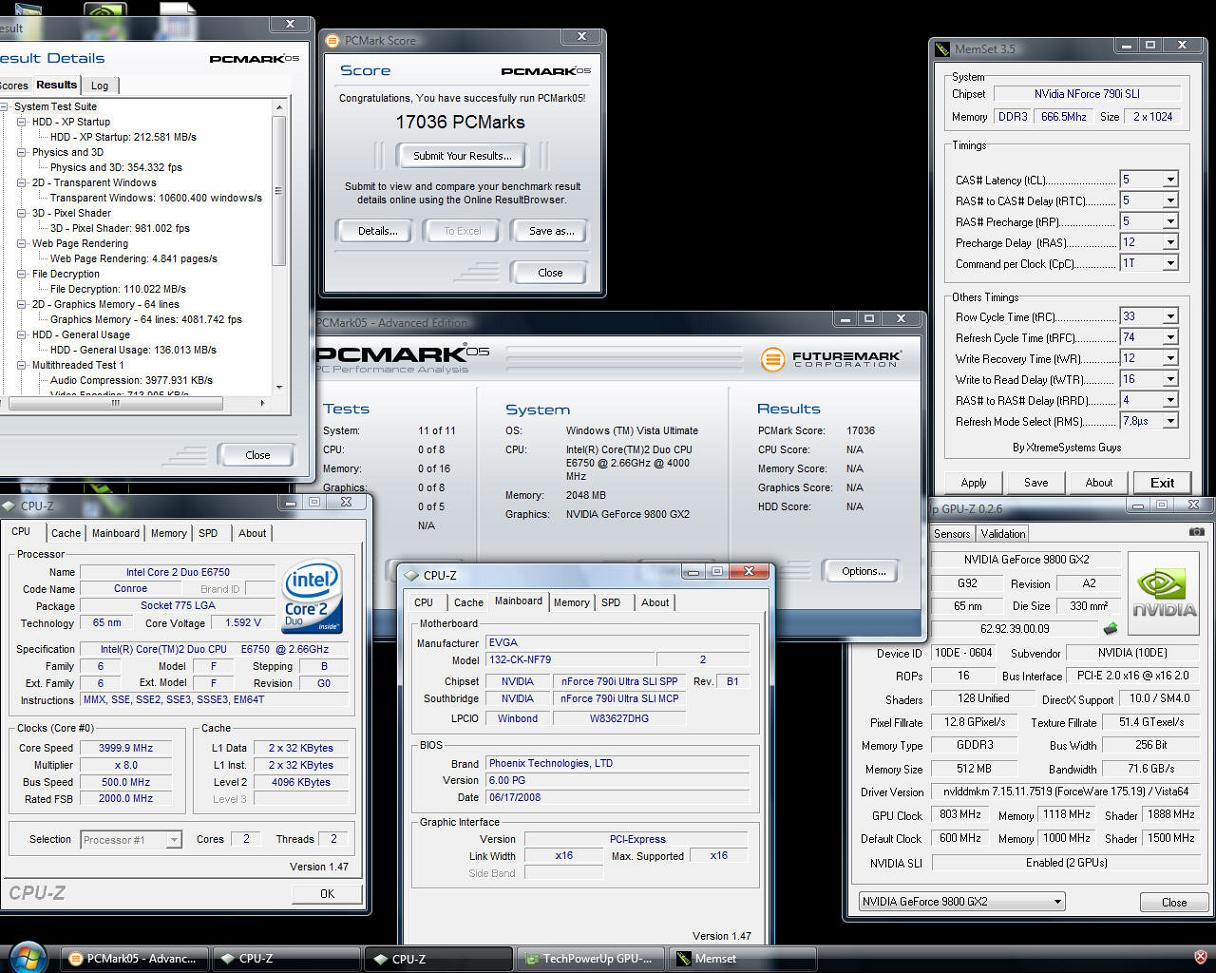Image resolution: width=1216 pixels, height=973 pixels.
Task: Open the Log tab in Result Details
Action: point(100,86)
